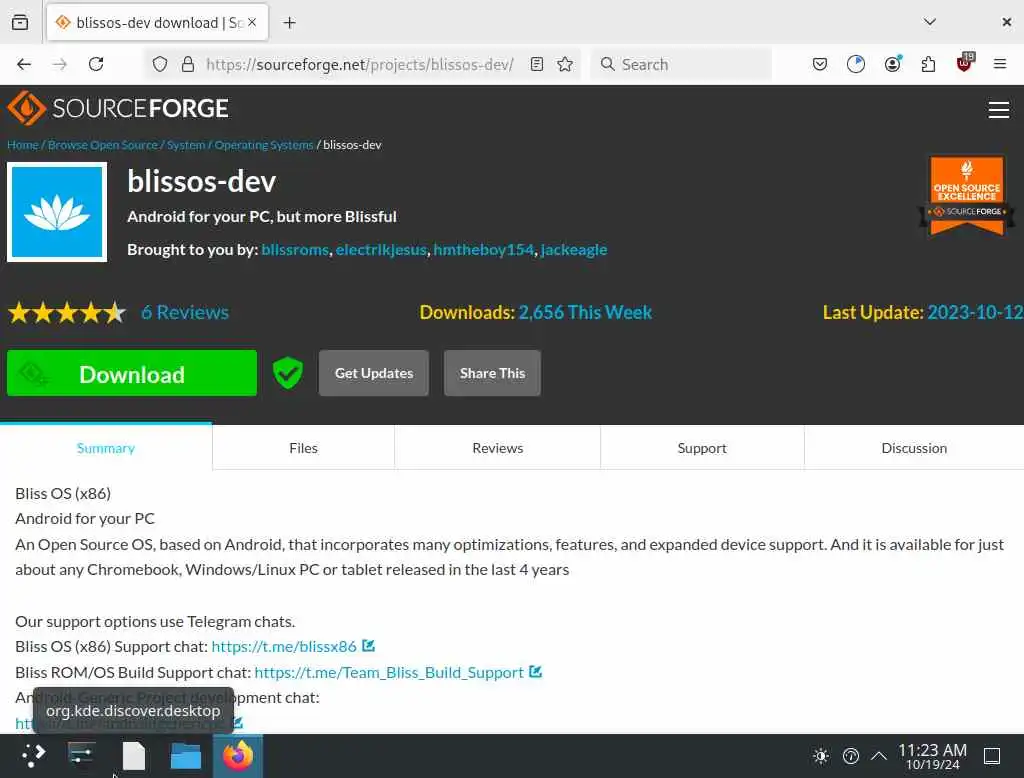
Task: Open Browse Open Source breadcrumb
Action: click(103, 145)
